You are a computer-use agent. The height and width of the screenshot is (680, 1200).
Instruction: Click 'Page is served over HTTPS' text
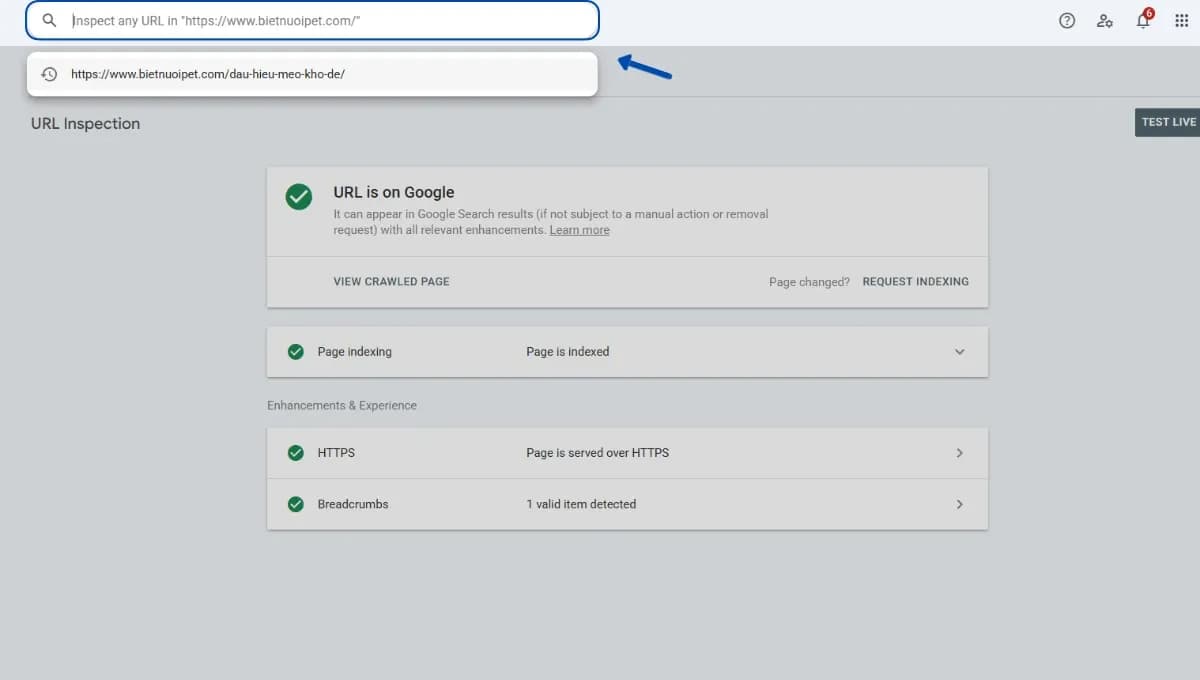coord(597,453)
